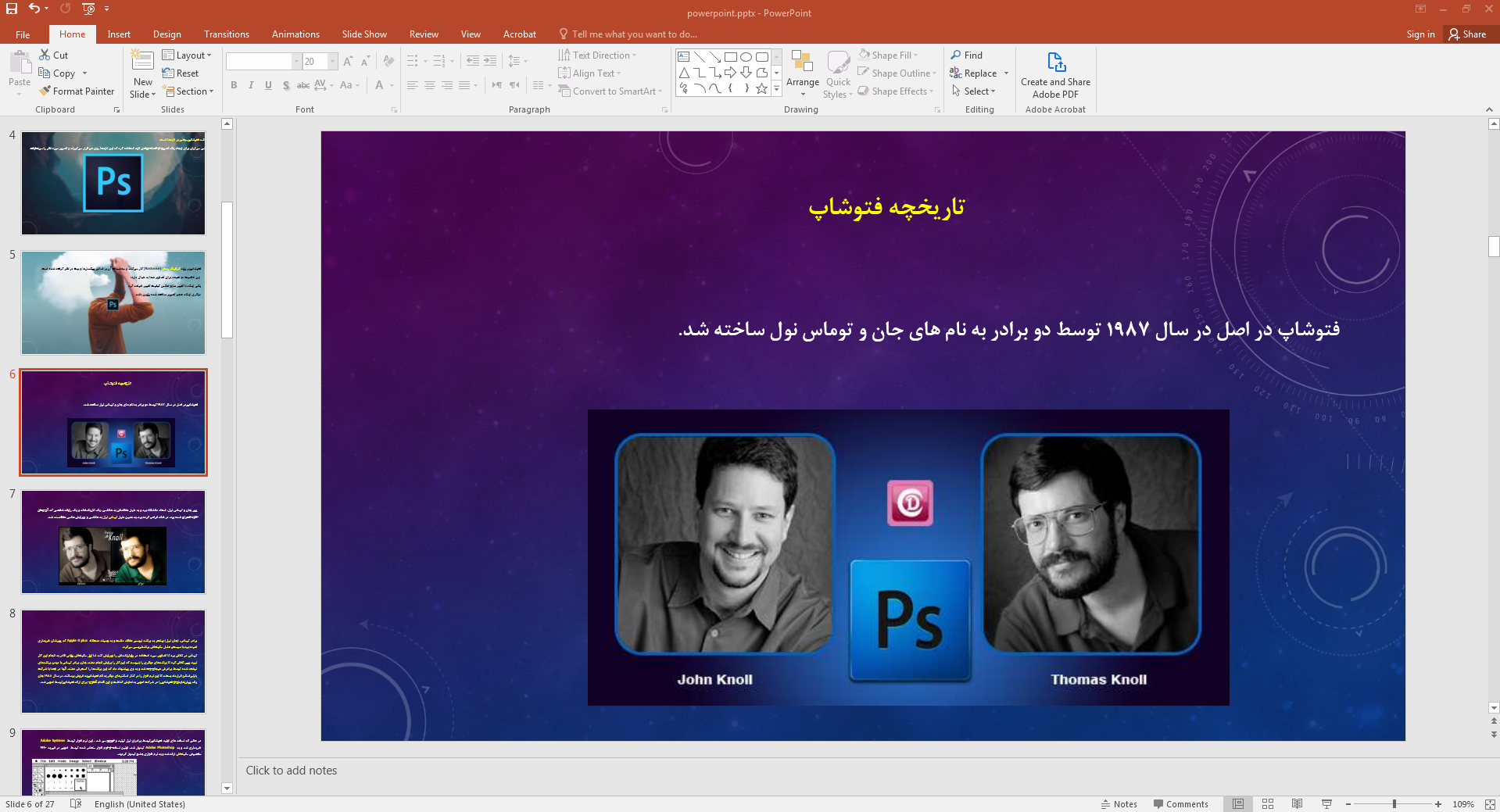Set left-to-right text direction
The image size is (1500, 812).
point(497,85)
